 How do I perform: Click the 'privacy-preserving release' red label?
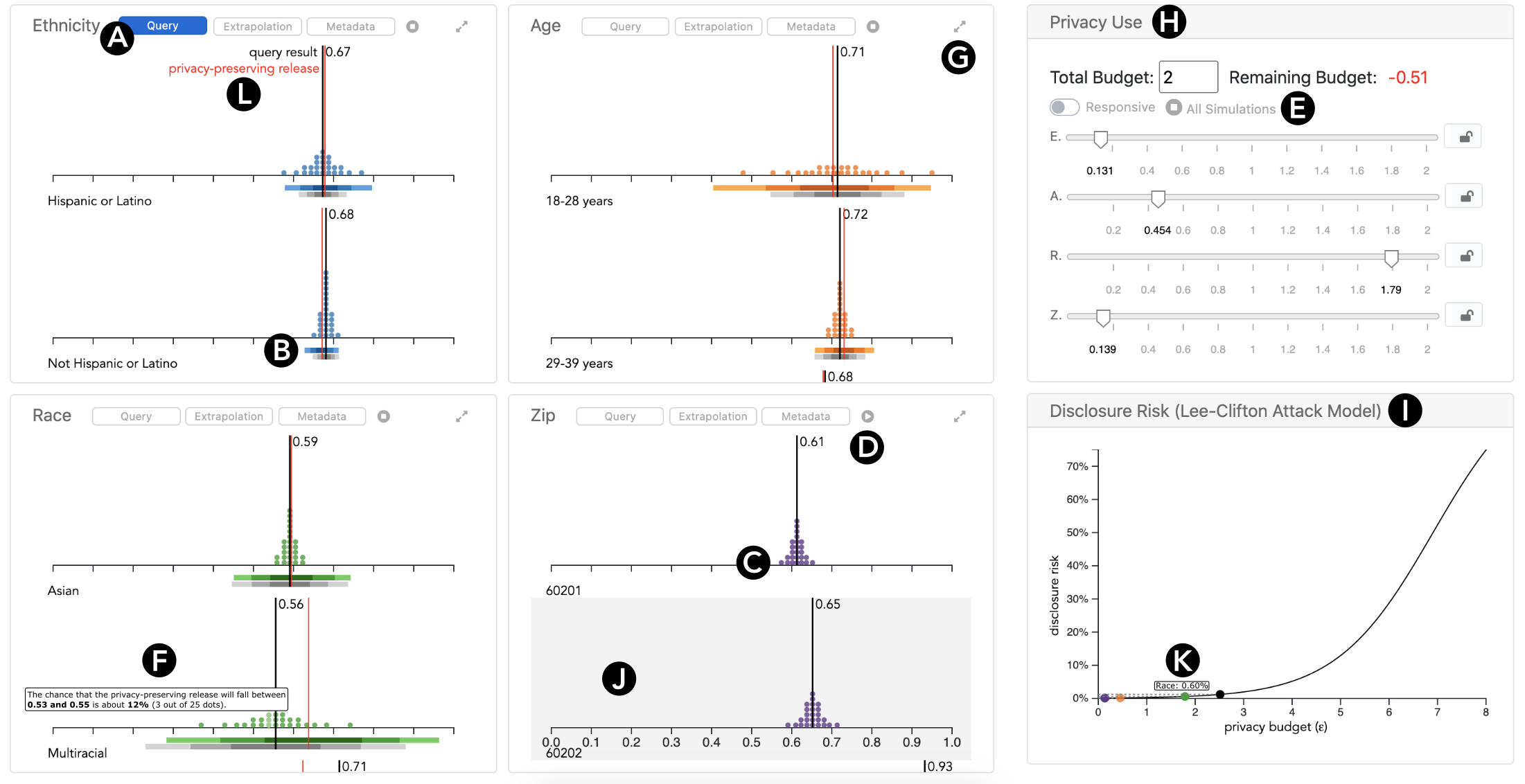[x=244, y=69]
